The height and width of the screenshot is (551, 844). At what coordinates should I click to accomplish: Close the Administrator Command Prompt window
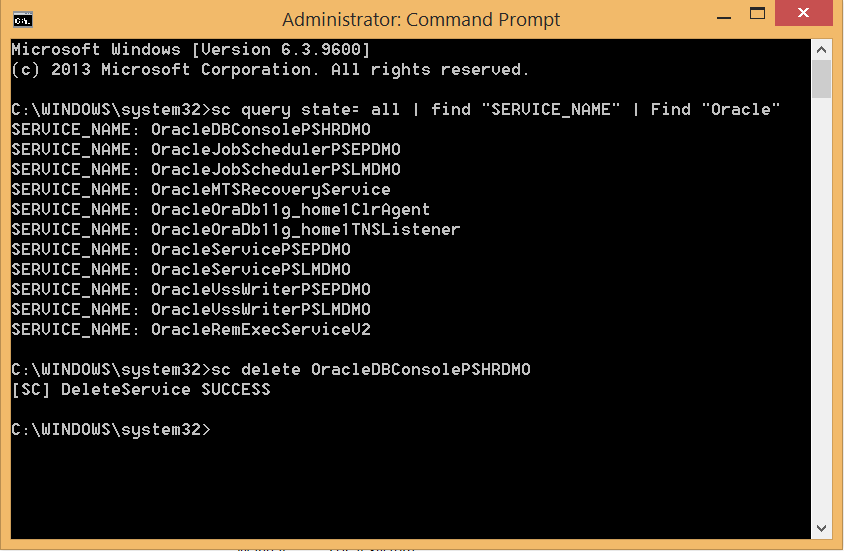pos(804,13)
